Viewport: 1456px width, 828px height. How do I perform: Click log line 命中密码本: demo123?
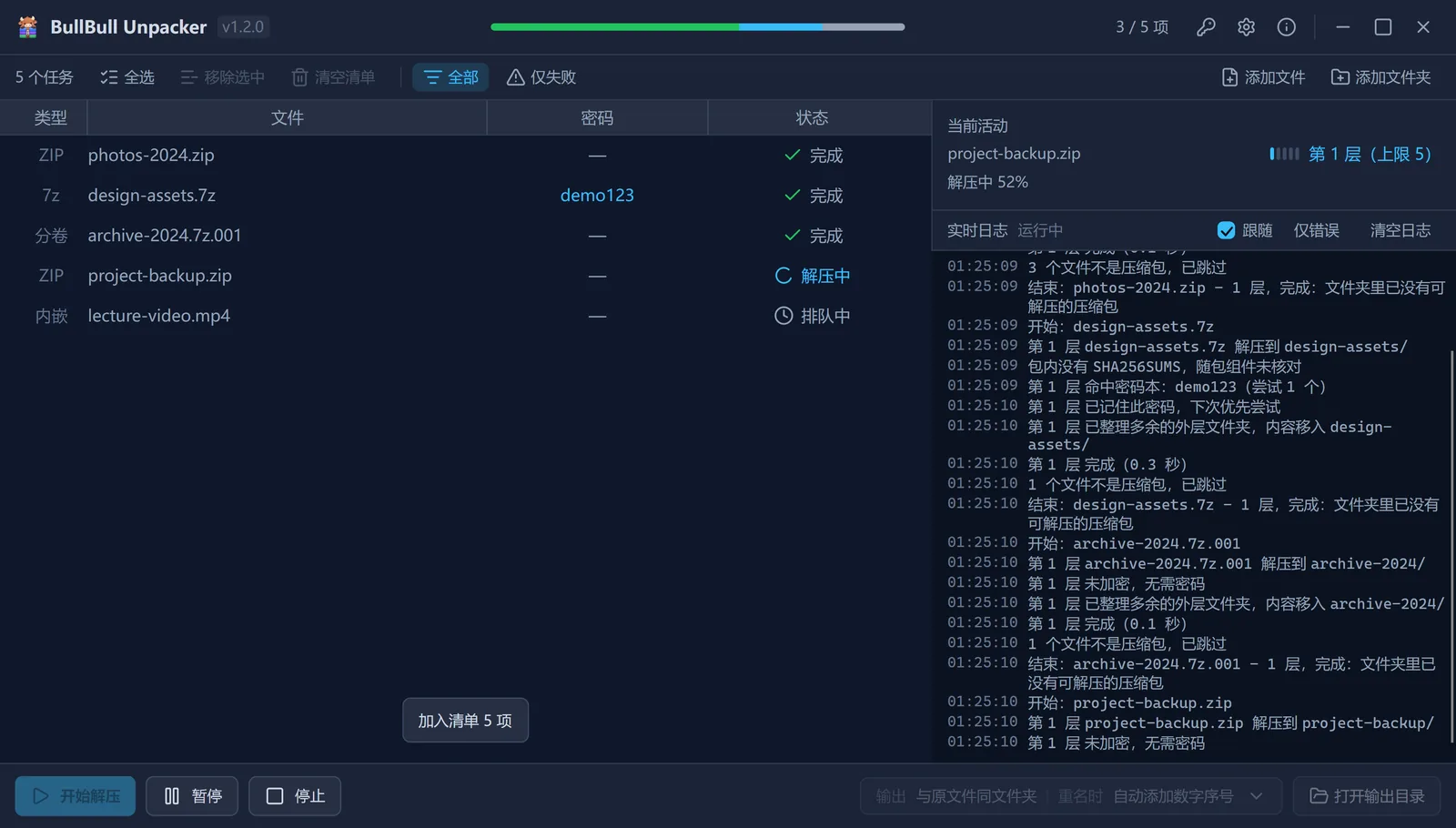[x=1177, y=387]
